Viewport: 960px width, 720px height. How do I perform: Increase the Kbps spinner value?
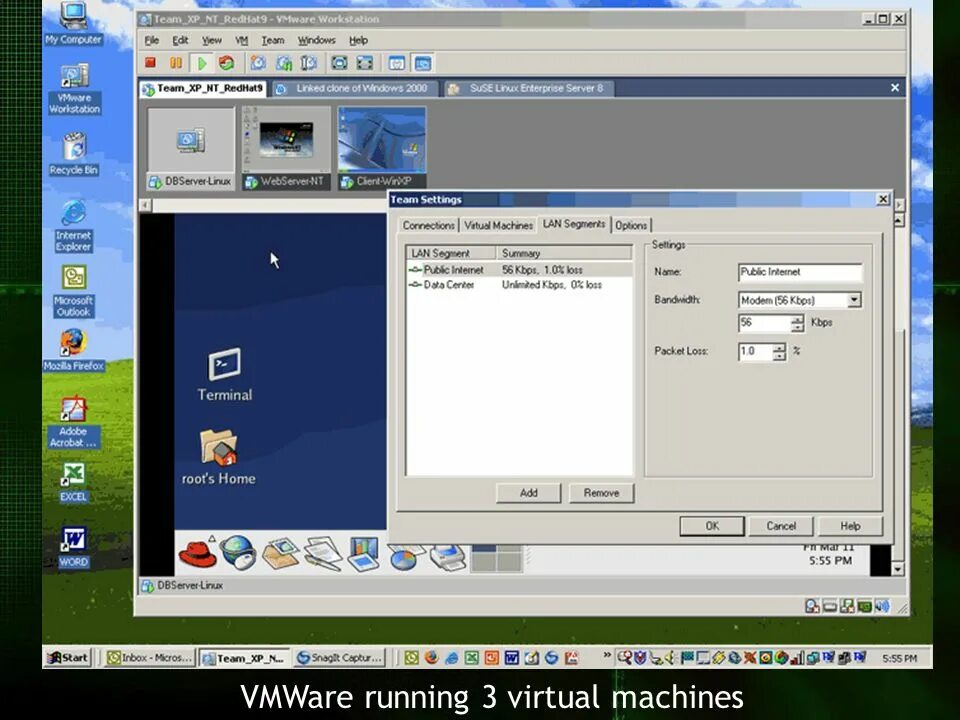pos(797,319)
